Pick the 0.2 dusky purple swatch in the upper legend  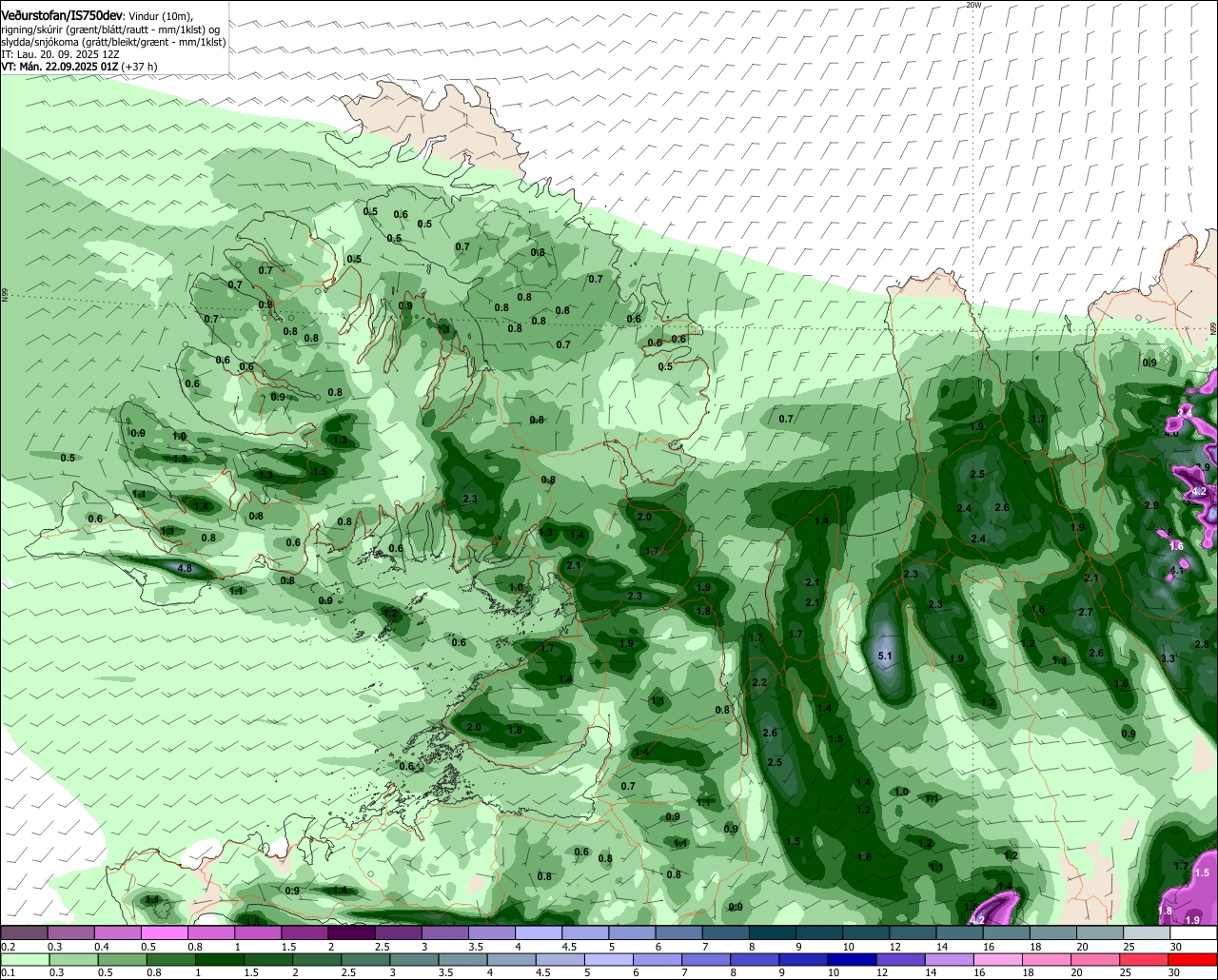tap(24, 932)
